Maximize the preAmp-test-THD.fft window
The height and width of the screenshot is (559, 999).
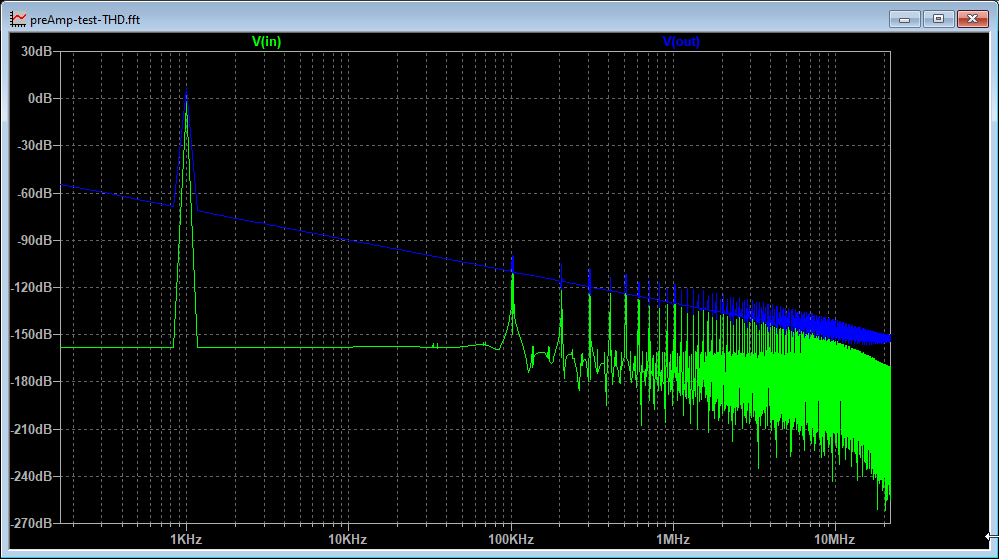tap(938, 19)
